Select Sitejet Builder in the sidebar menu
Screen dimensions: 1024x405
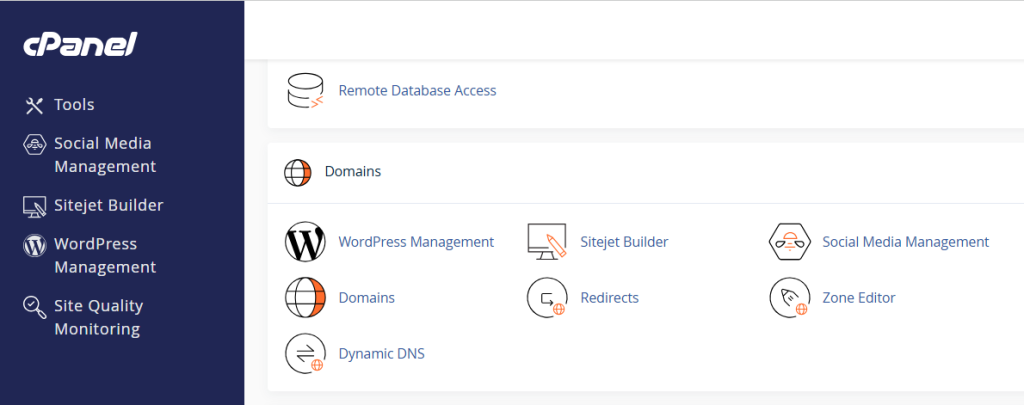point(108,205)
